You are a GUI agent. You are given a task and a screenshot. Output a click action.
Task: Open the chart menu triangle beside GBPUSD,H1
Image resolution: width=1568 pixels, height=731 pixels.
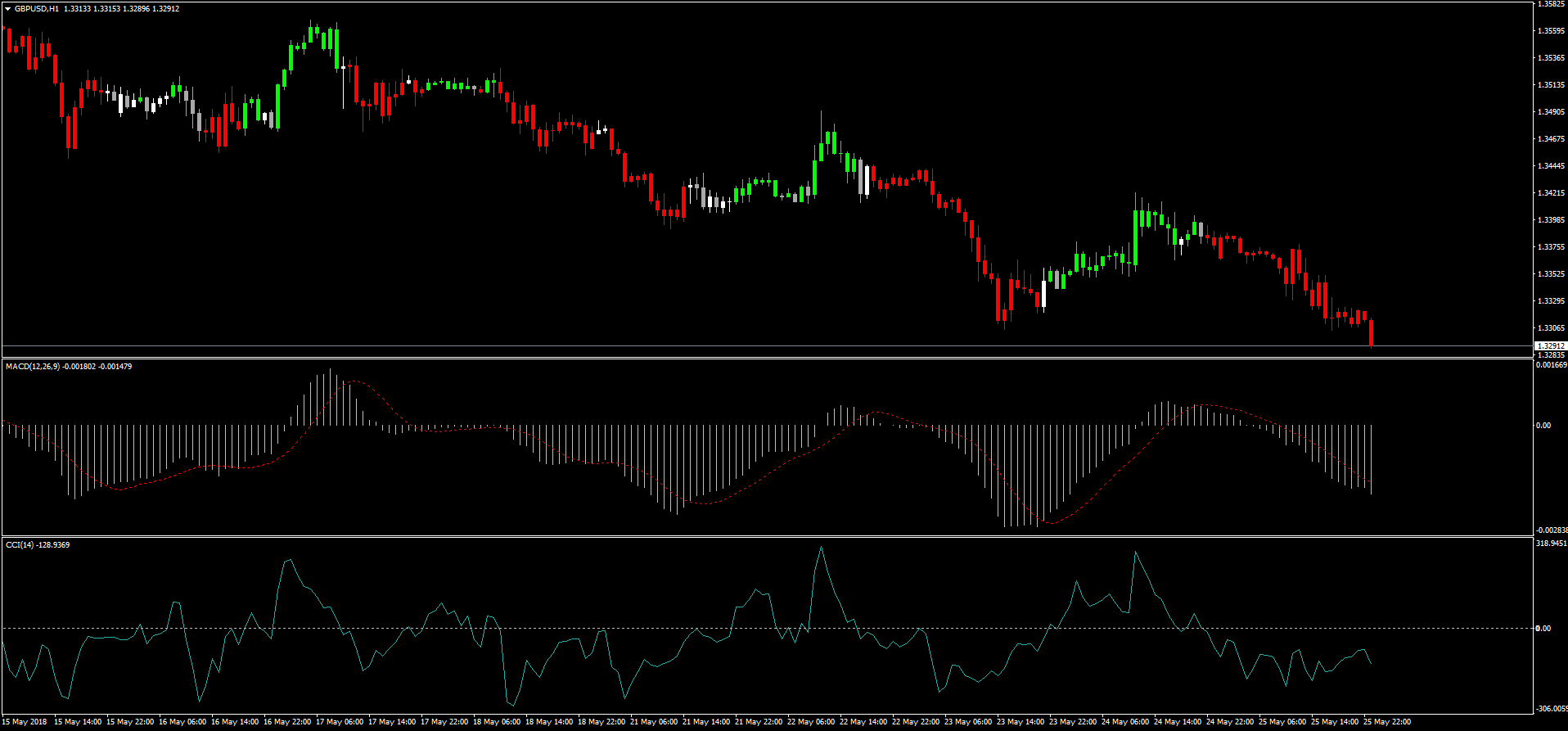[8, 9]
